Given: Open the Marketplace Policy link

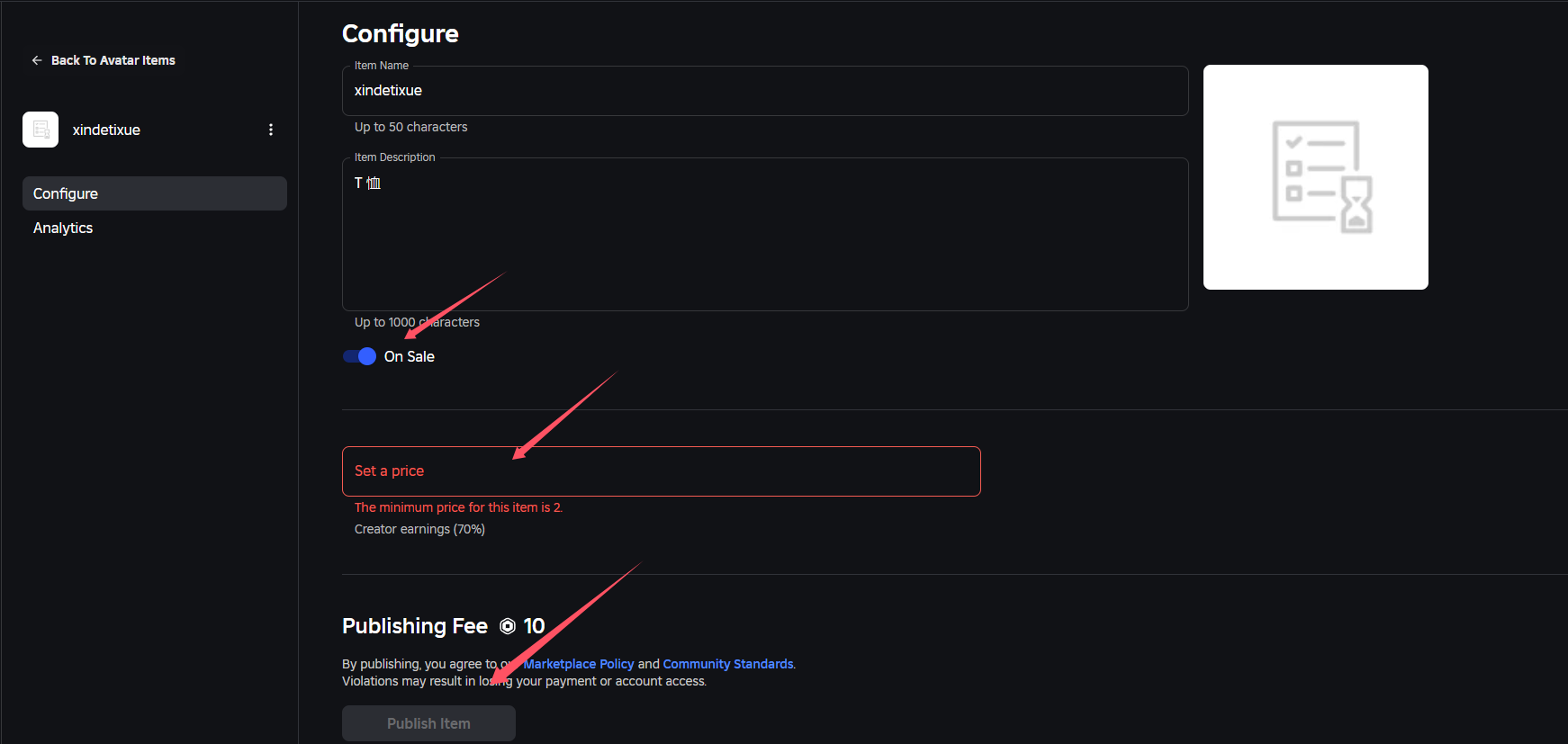Looking at the screenshot, I should point(580,664).
